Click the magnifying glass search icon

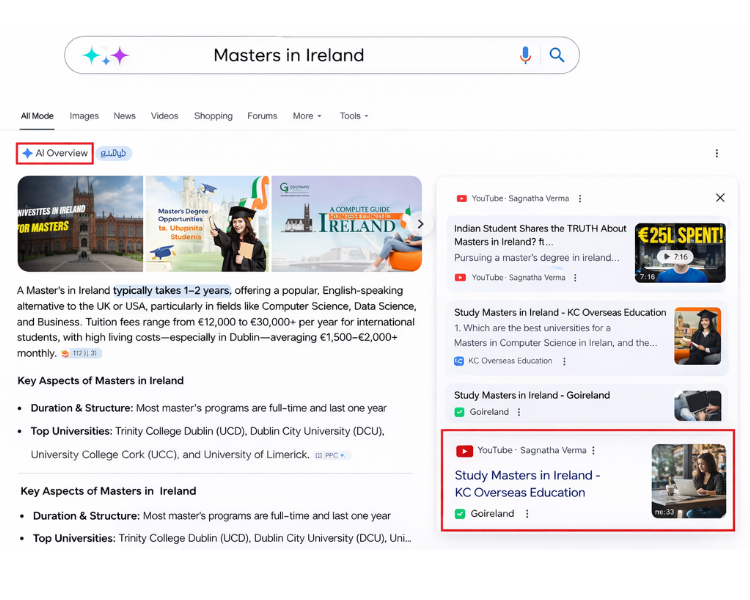pyautogui.click(x=557, y=56)
